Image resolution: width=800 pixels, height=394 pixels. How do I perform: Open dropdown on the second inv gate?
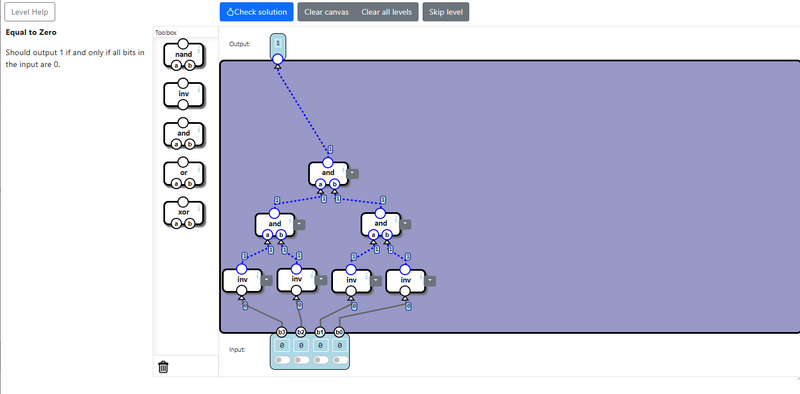[x=321, y=280]
